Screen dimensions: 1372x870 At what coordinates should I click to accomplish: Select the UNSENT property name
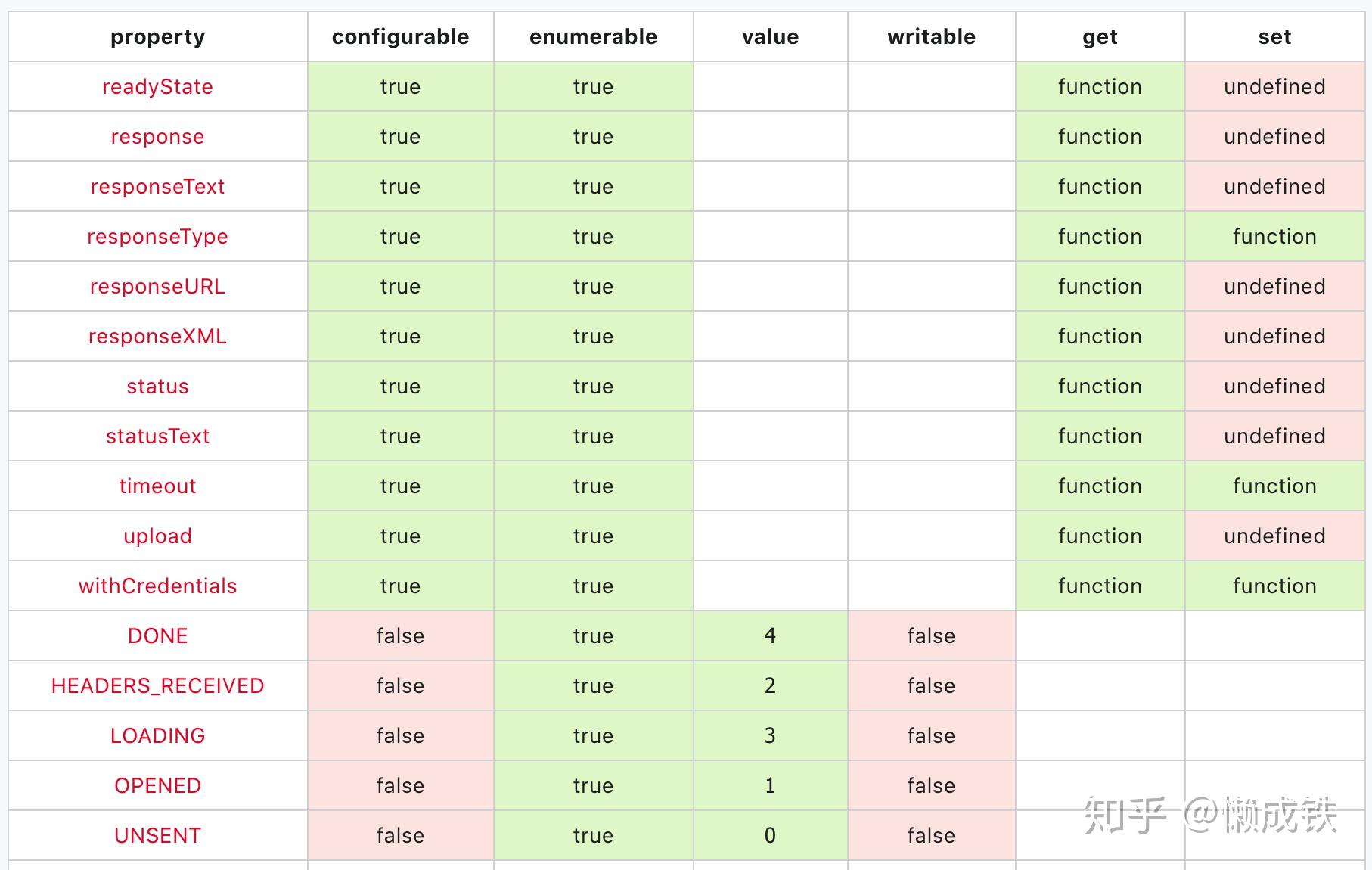157,835
